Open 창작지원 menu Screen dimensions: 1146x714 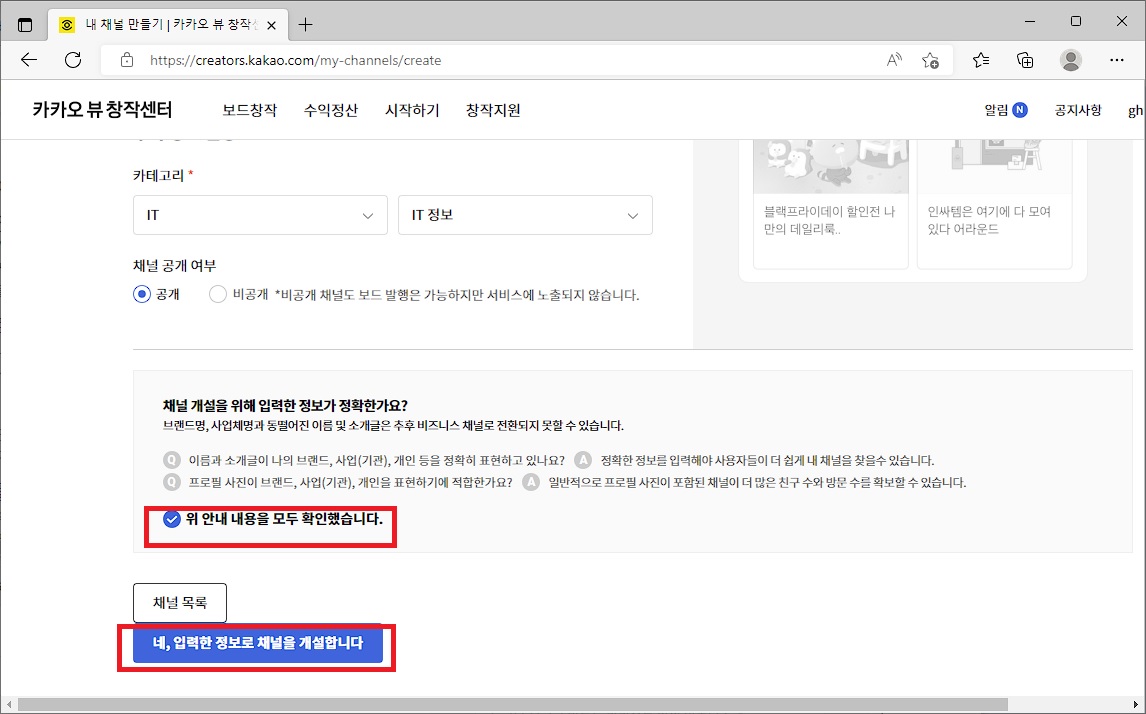click(493, 110)
